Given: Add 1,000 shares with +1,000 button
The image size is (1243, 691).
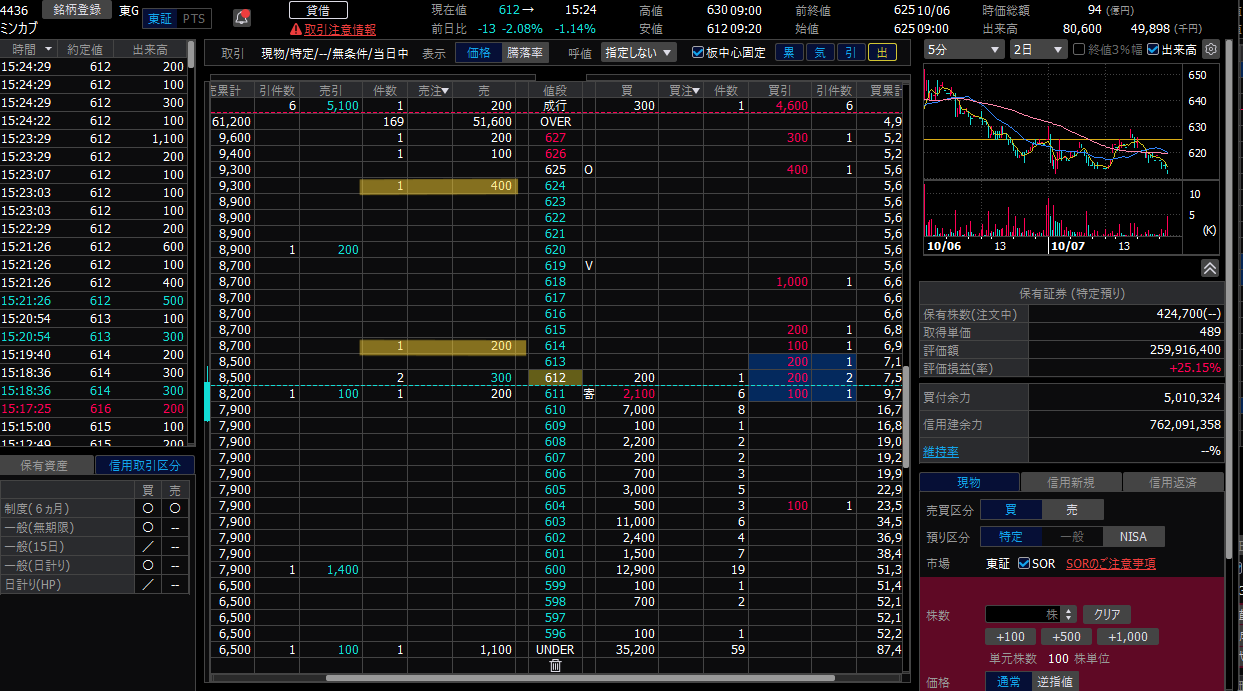Looking at the screenshot, I should (x=1128, y=637).
